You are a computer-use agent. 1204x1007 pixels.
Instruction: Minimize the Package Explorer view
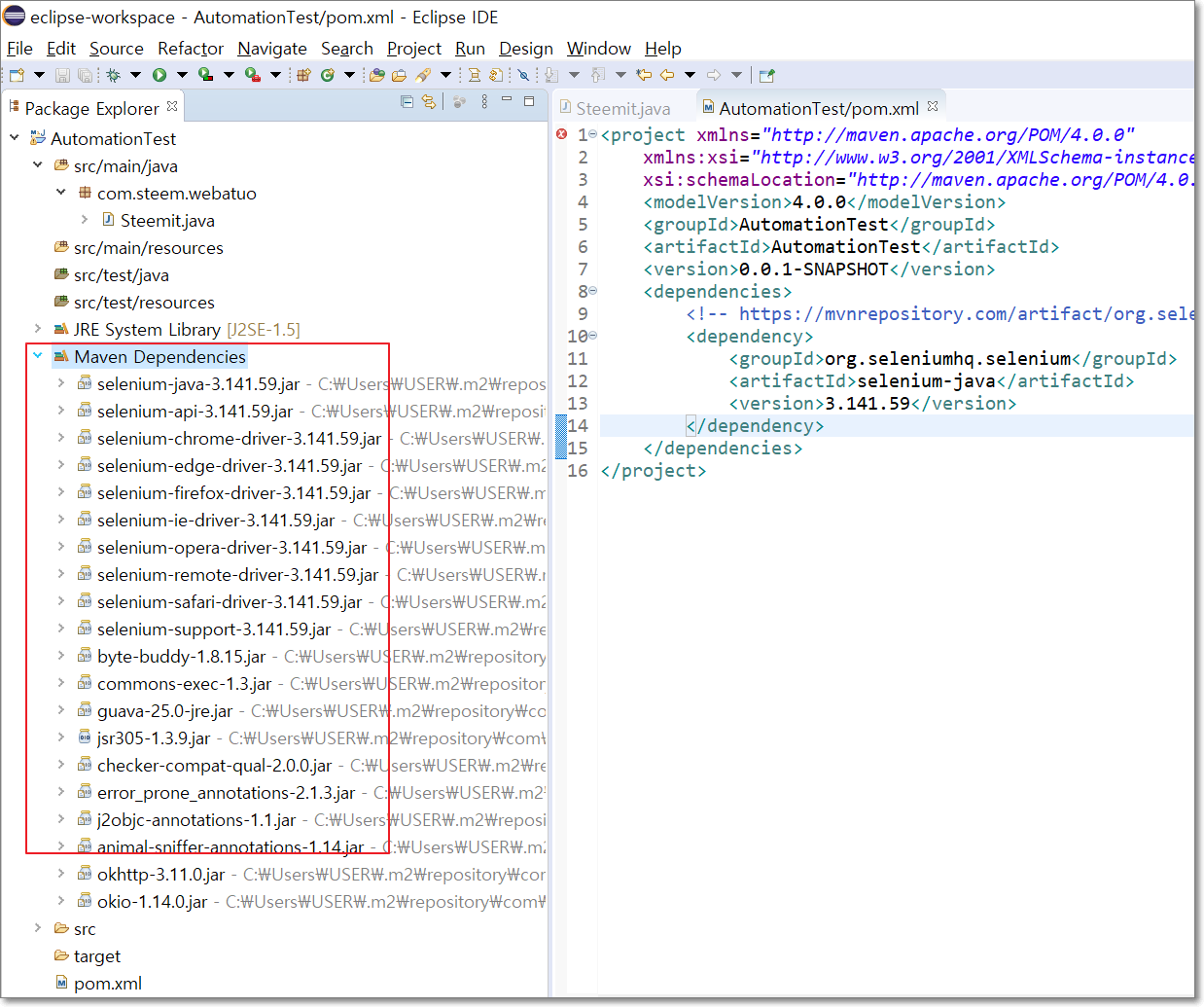(x=507, y=100)
